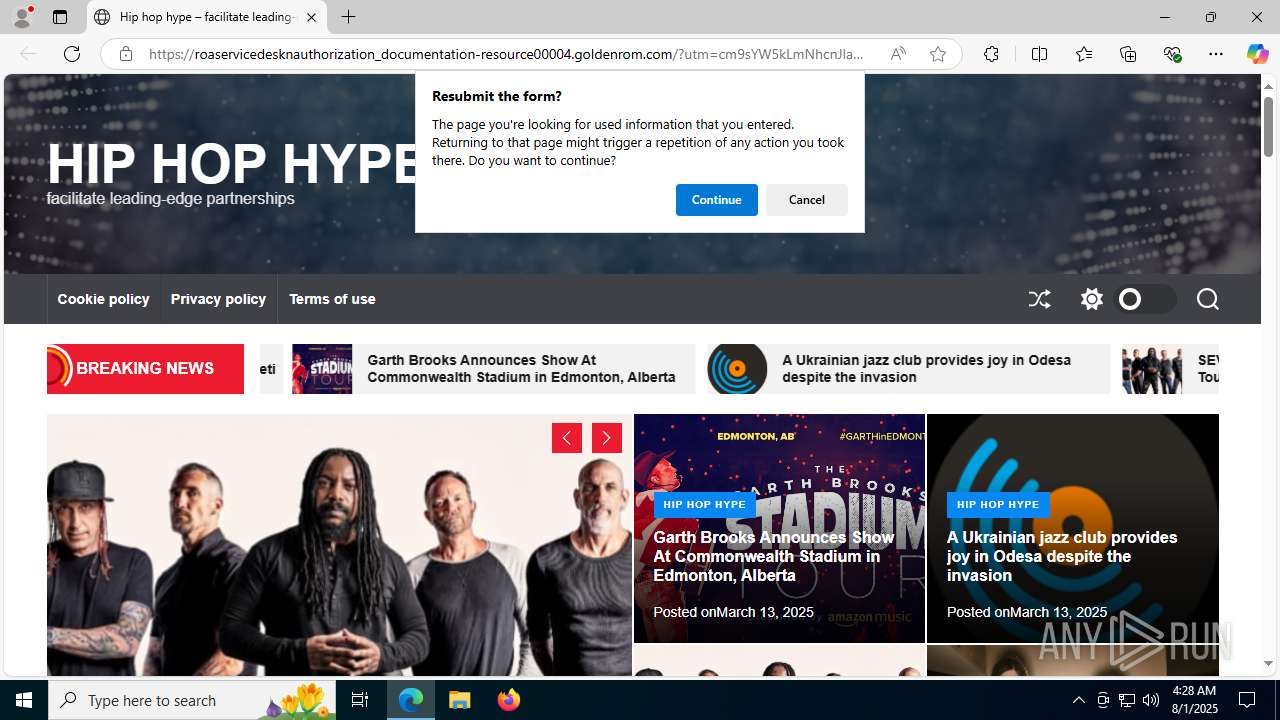This screenshot has height=720, width=1280.
Task: Open Browser essentials heart icon
Action: [1172, 54]
